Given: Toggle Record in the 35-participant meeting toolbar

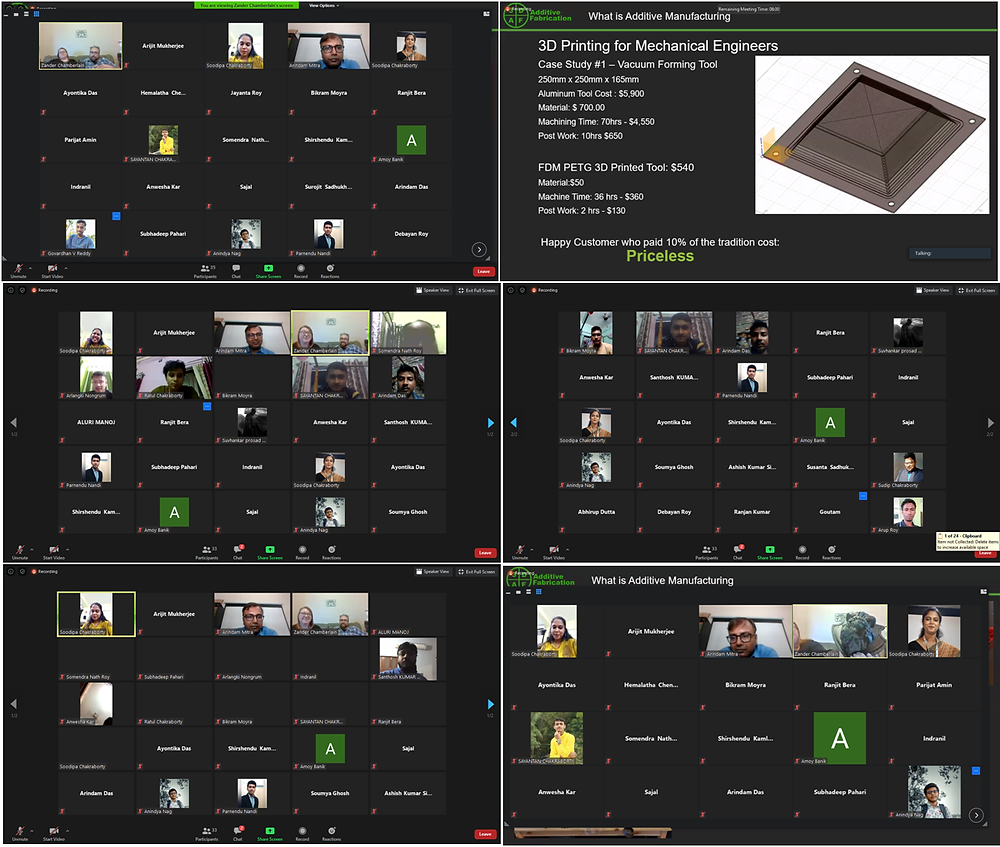Looking at the screenshot, I should click(300, 271).
